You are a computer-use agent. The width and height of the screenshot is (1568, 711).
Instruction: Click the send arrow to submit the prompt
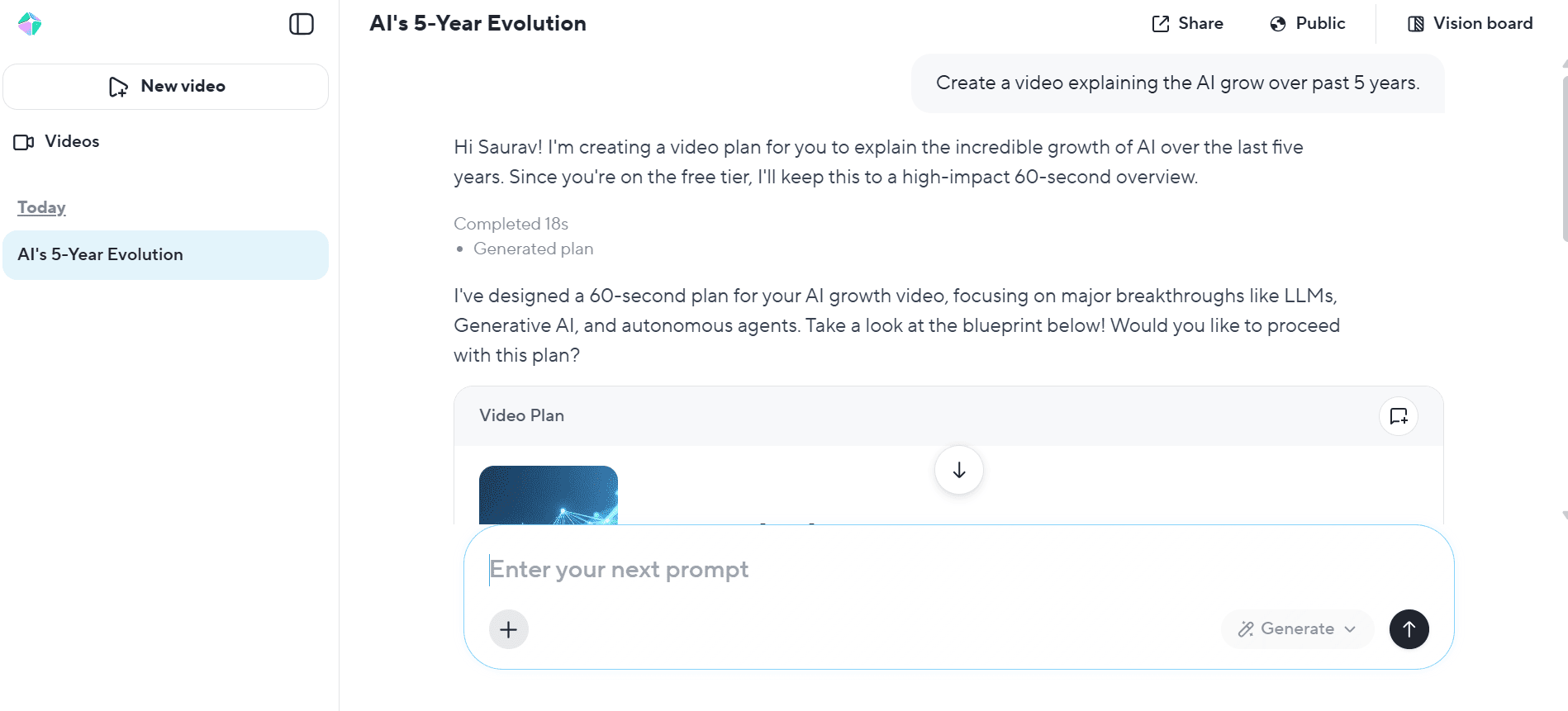1409,628
